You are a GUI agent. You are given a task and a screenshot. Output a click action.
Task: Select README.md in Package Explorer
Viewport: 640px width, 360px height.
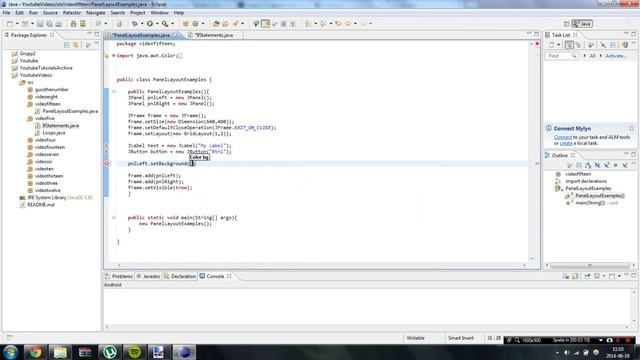click(40, 205)
